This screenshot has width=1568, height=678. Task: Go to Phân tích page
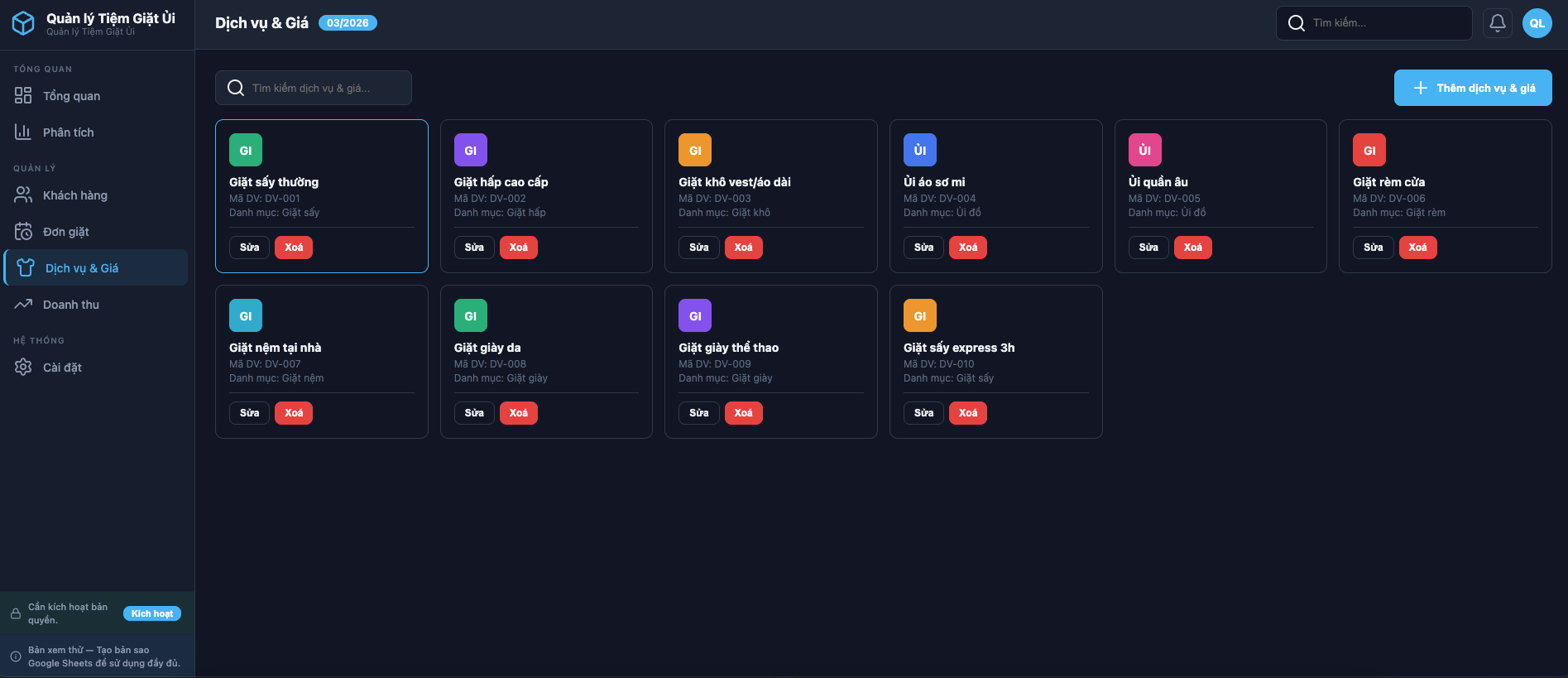point(68,132)
